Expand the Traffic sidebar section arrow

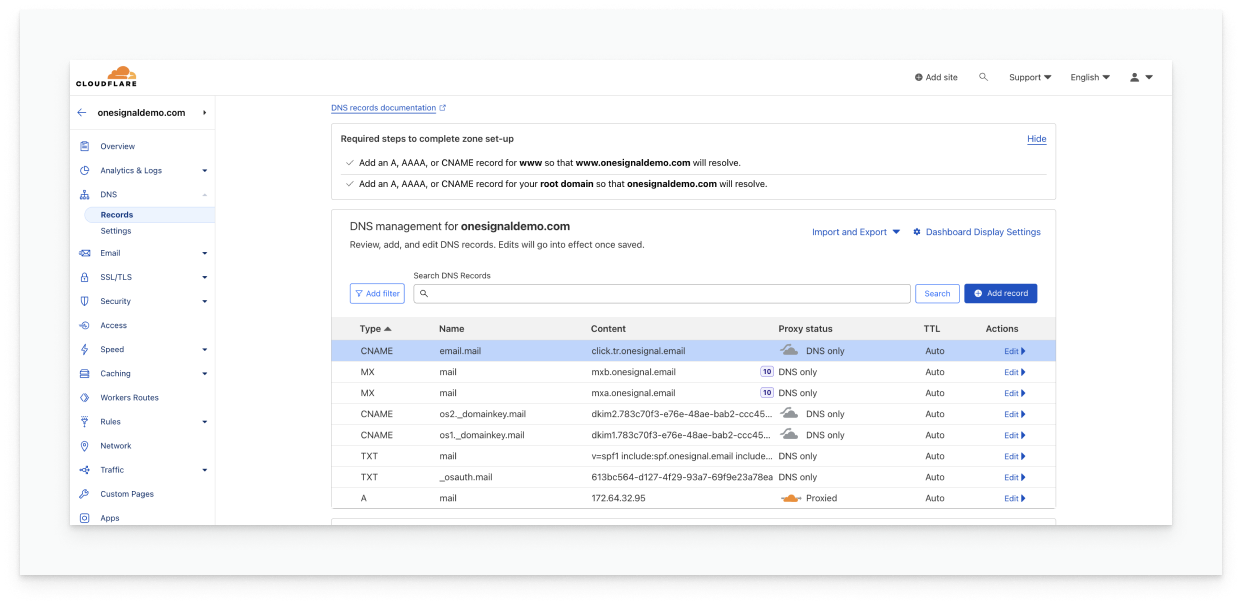[204, 470]
